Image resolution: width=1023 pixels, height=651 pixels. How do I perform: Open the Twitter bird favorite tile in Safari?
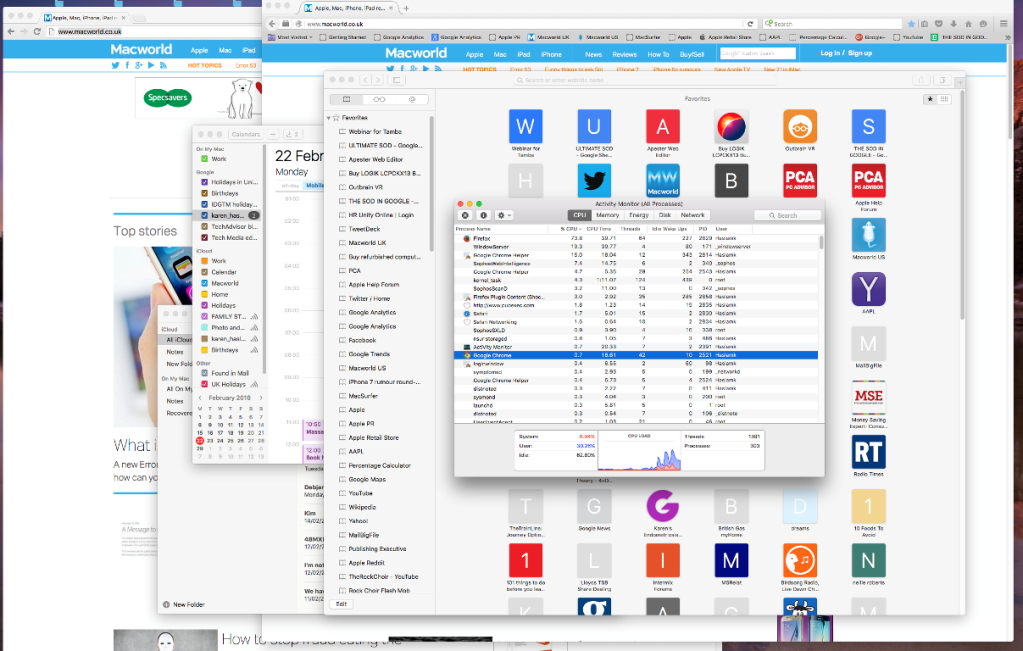pyautogui.click(x=594, y=181)
